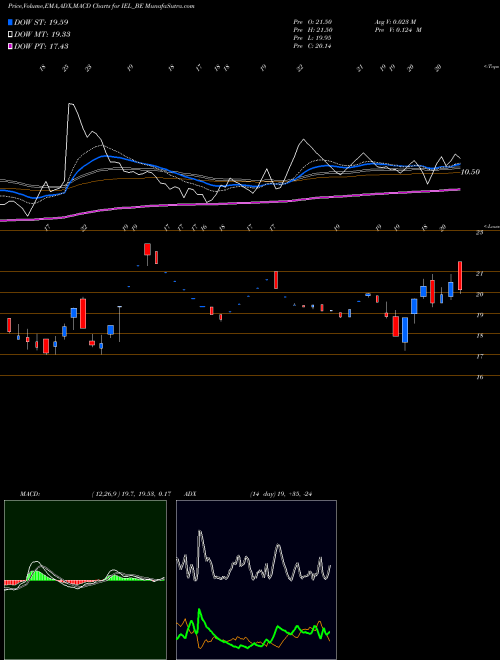Click the magenta DOW PT legend swatch
This screenshot has height=660, width=500.
pyautogui.click(x=11, y=46)
